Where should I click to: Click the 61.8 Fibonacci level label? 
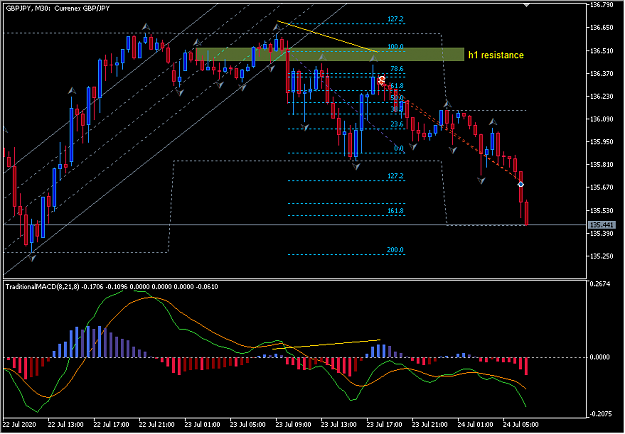(x=397, y=86)
